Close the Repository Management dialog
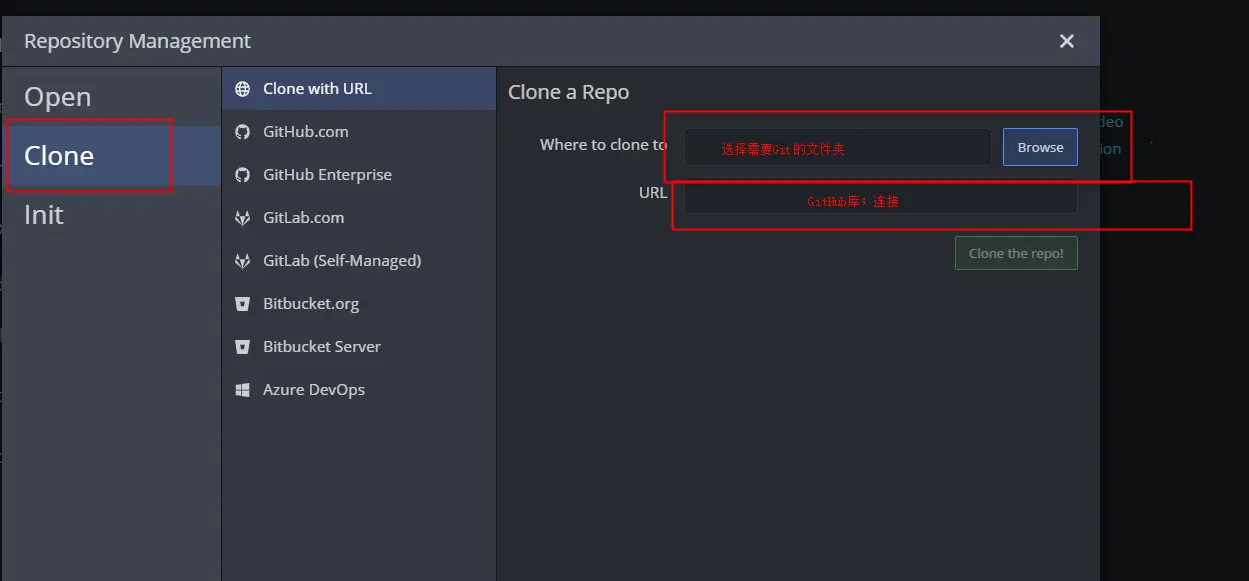The height and width of the screenshot is (581, 1249). point(1067,41)
